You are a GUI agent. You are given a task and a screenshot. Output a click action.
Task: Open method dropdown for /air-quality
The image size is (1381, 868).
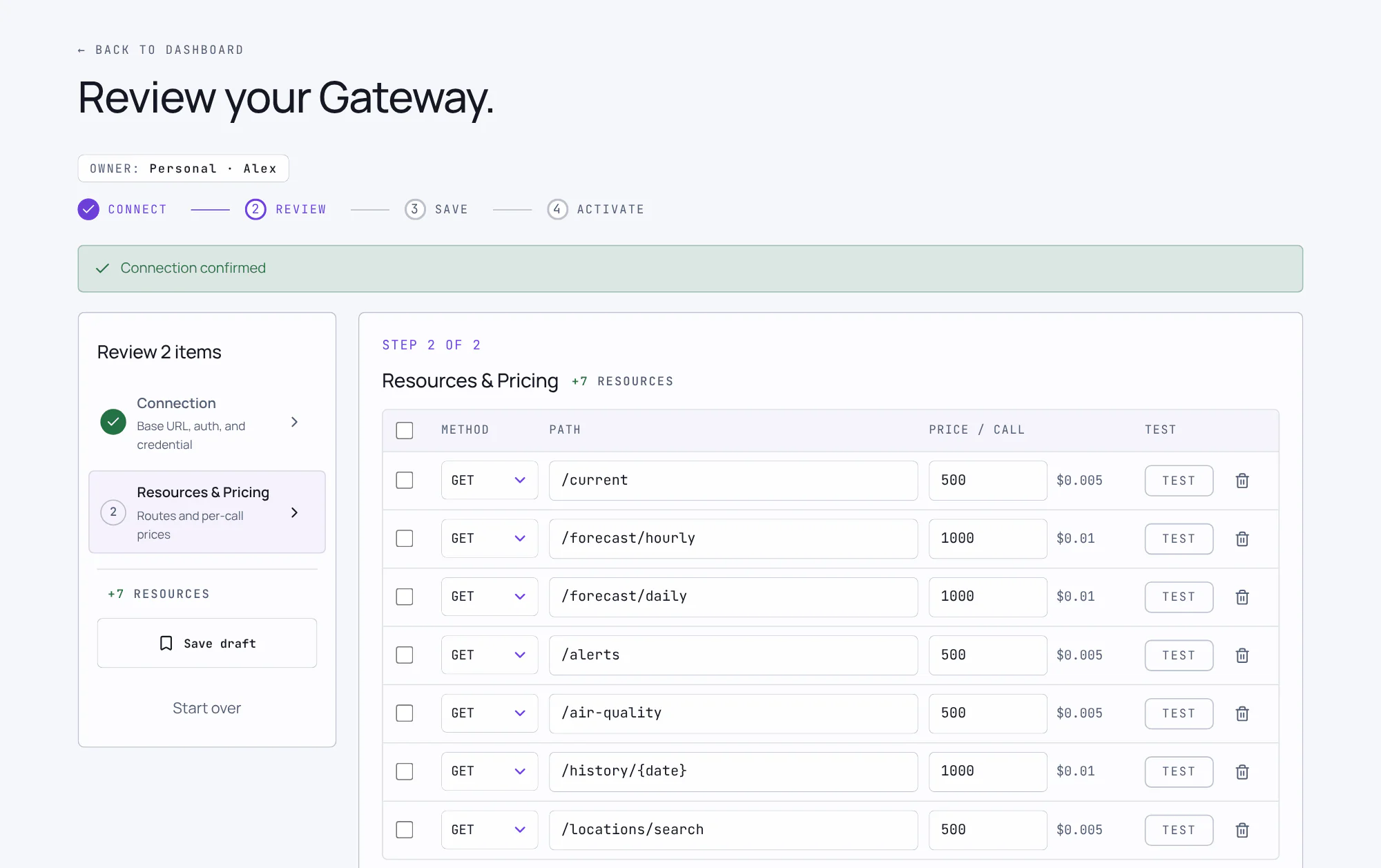click(490, 713)
